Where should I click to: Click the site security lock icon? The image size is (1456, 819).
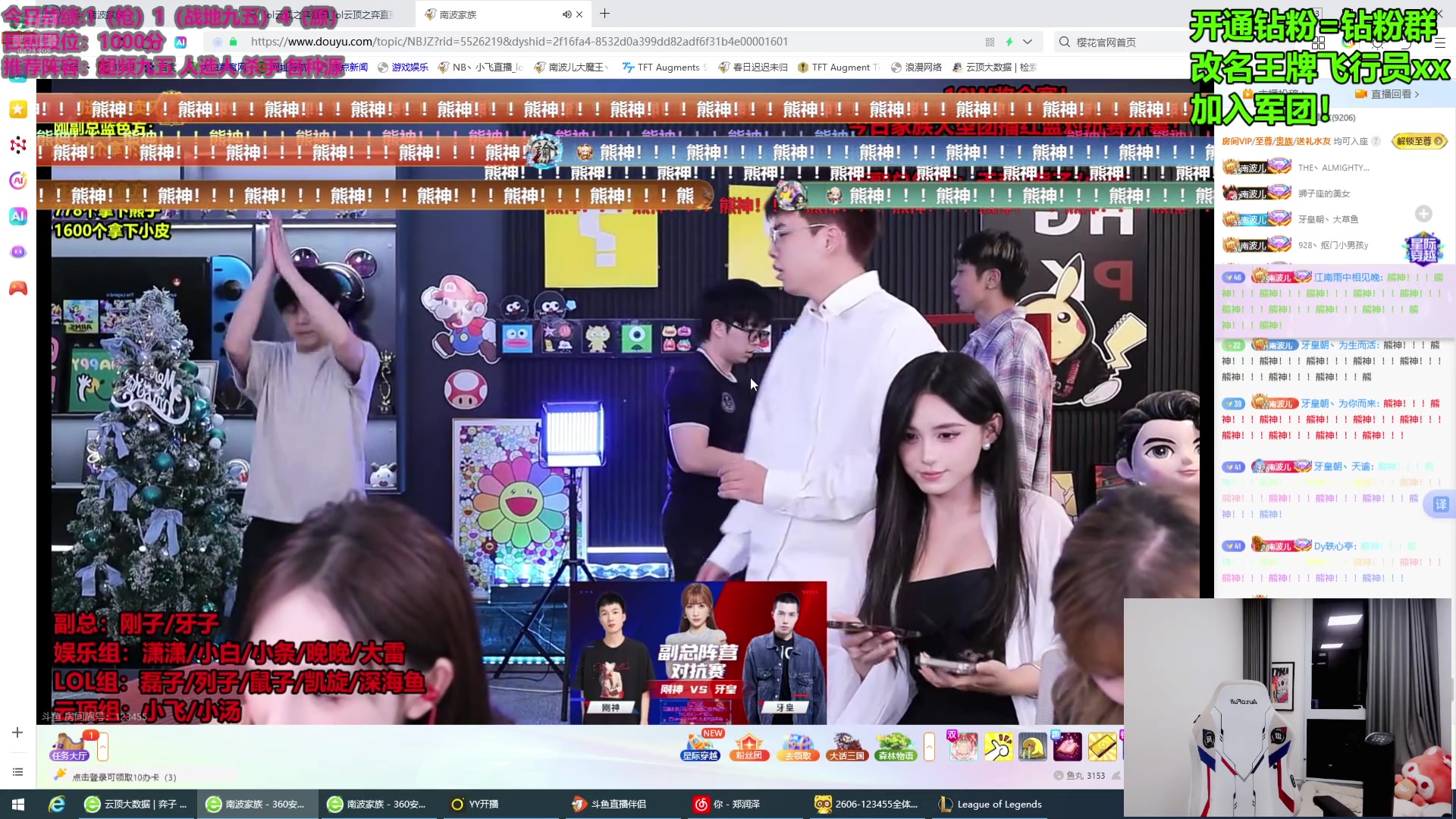tap(234, 42)
